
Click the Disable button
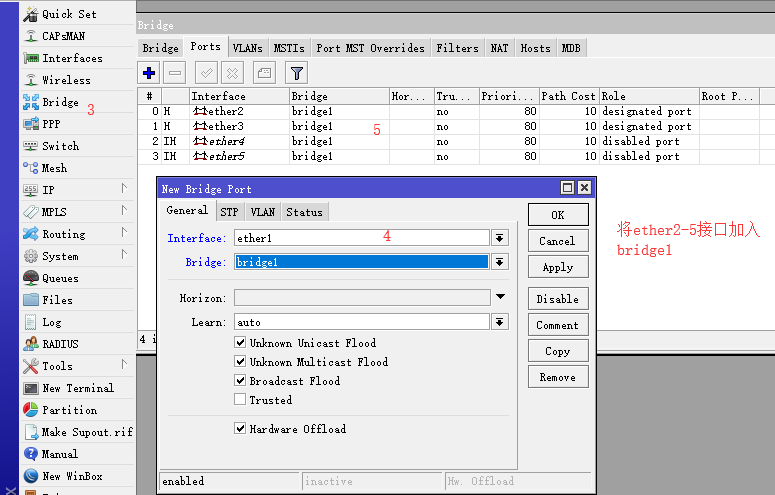click(558, 299)
